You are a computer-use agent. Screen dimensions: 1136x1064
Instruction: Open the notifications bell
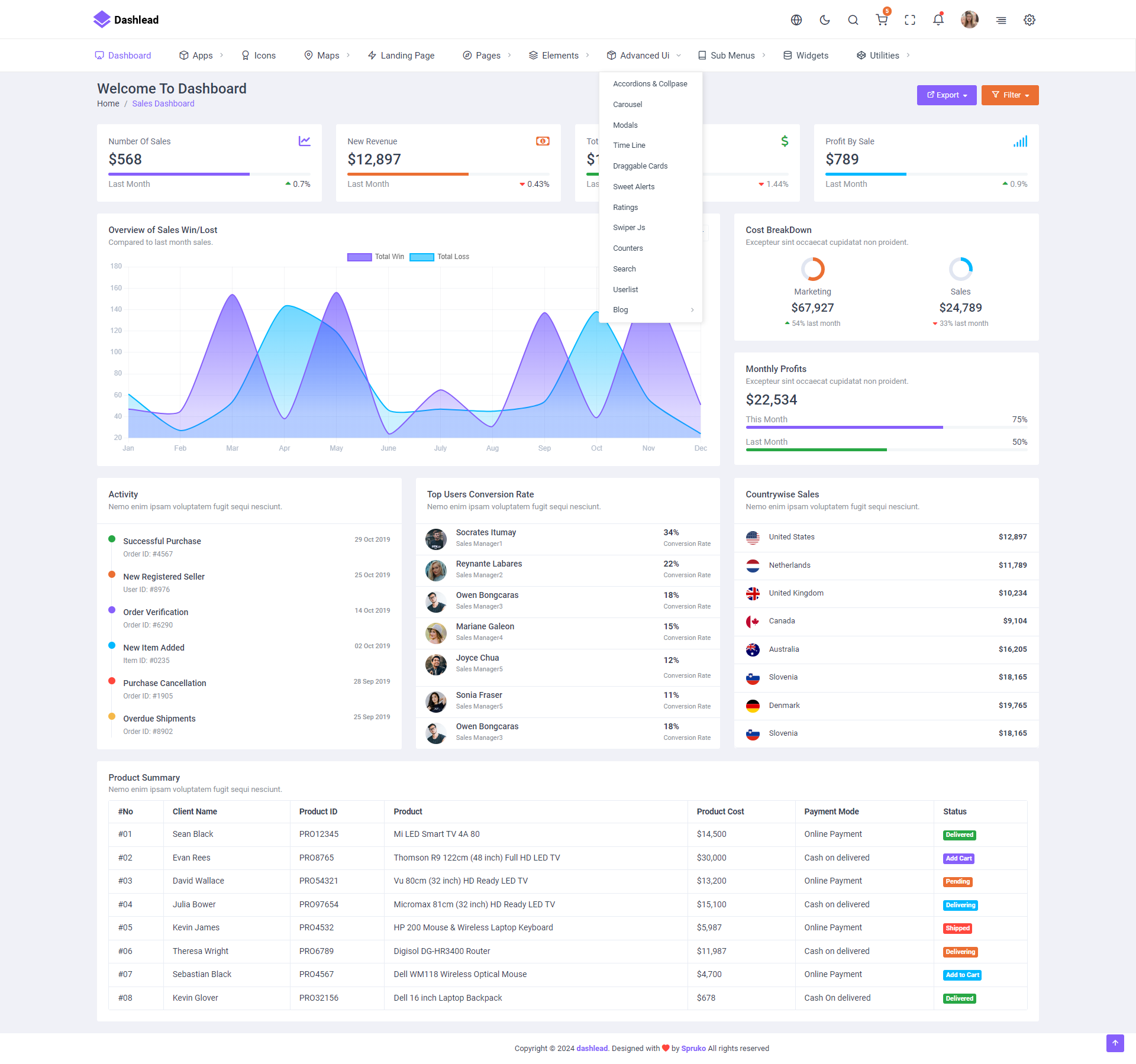[x=938, y=20]
